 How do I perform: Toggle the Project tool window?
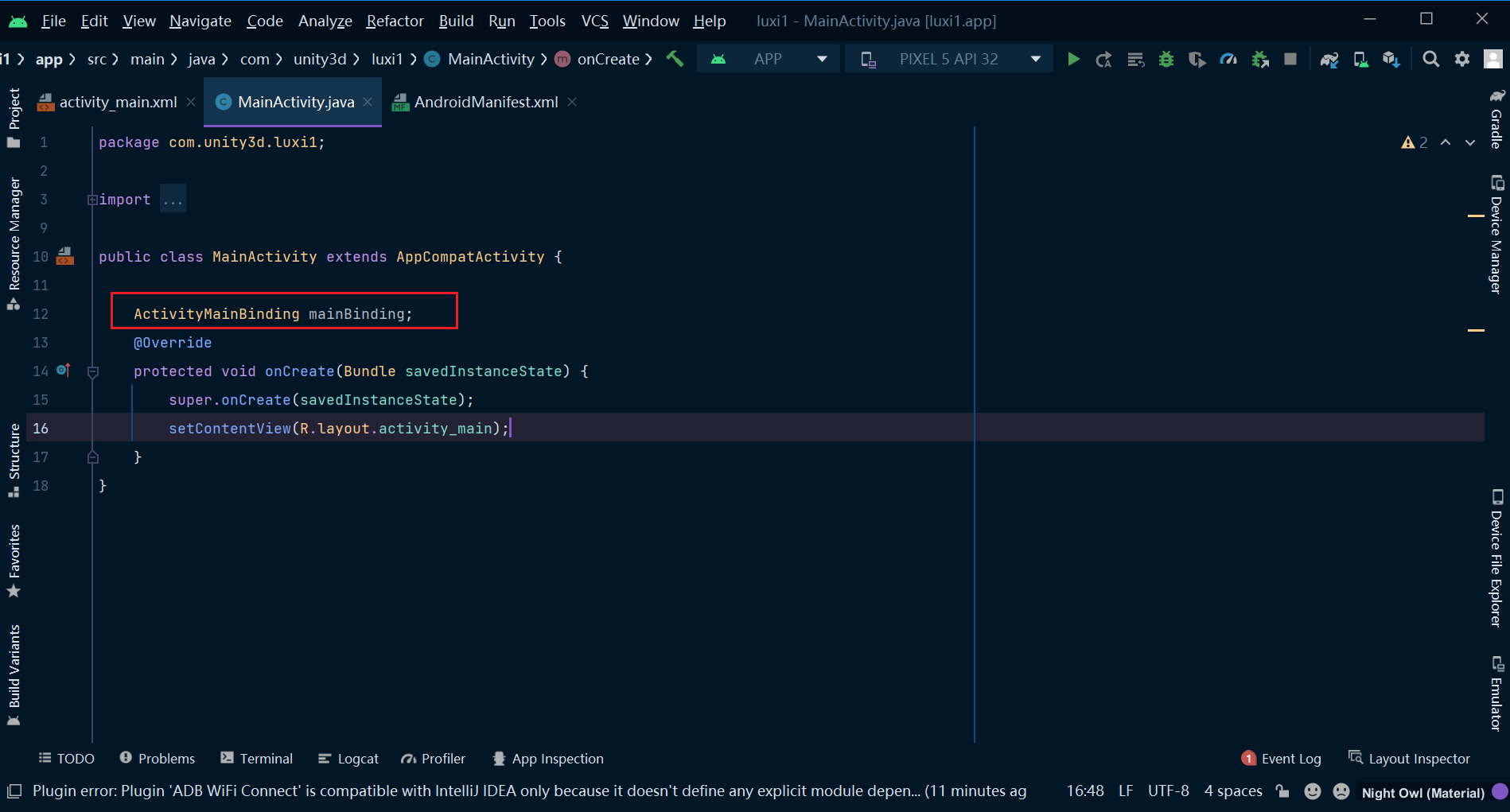pos(14,118)
